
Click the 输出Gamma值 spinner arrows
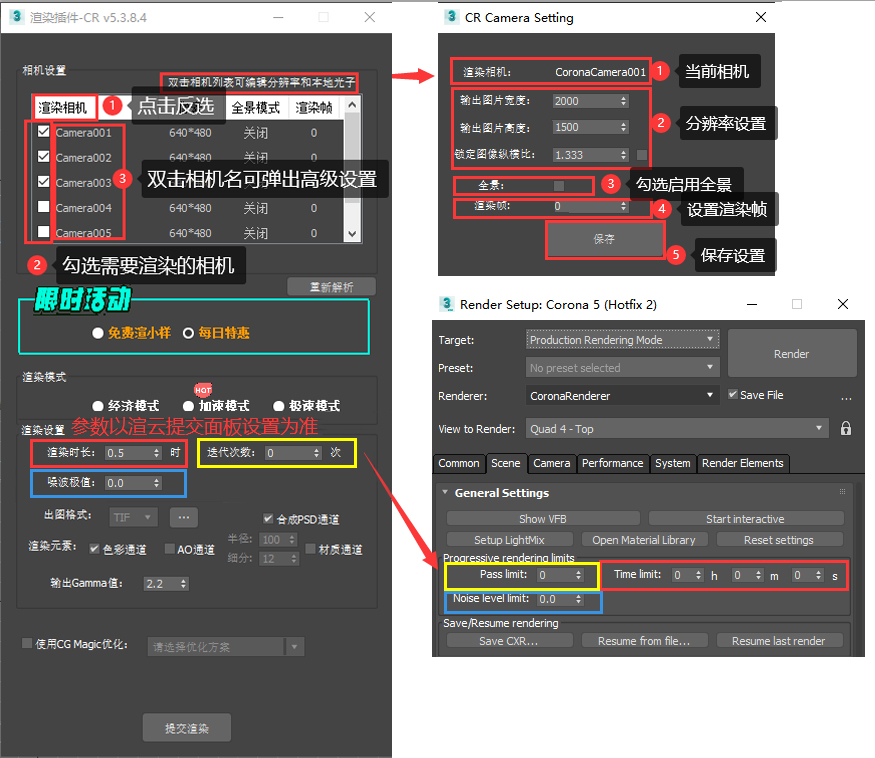[x=184, y=584]
